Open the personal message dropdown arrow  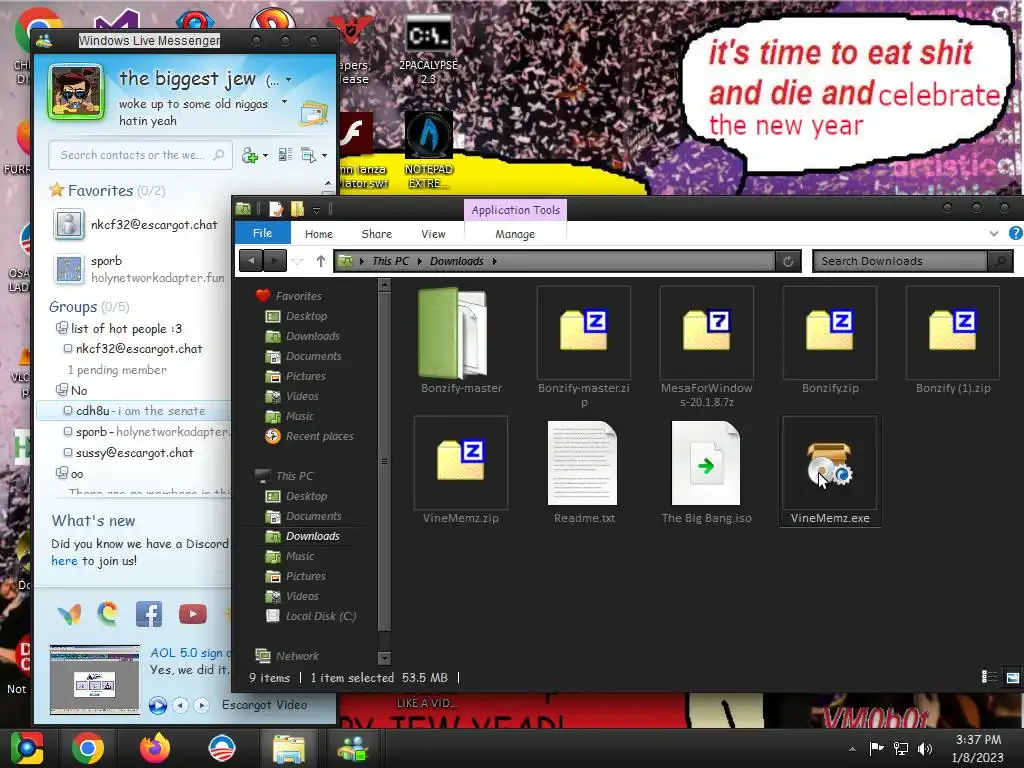[284, 102]
